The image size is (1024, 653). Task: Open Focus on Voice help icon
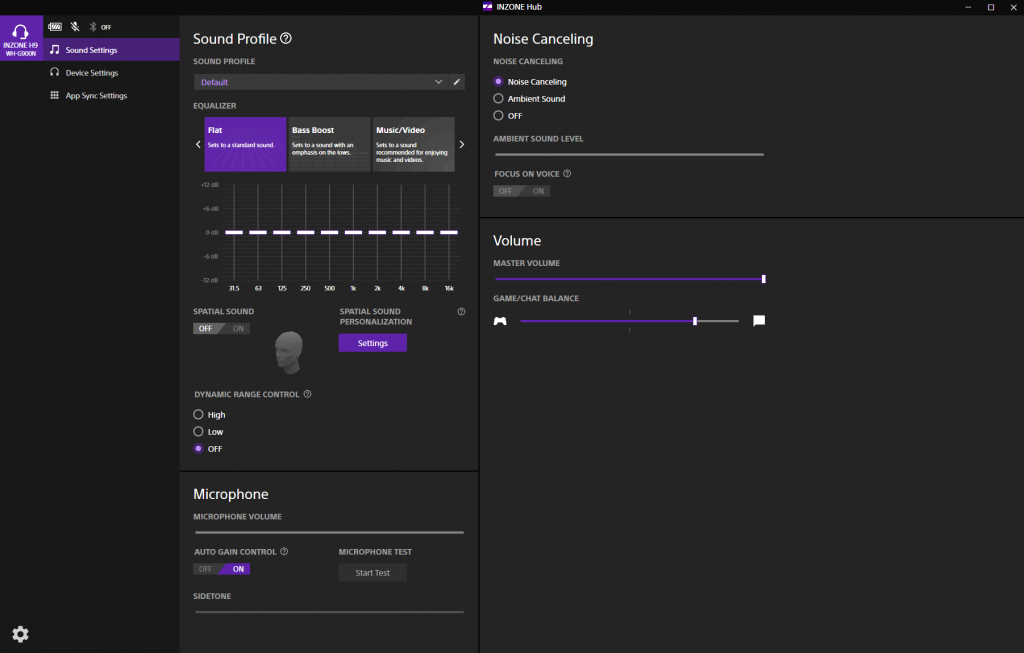567,174
